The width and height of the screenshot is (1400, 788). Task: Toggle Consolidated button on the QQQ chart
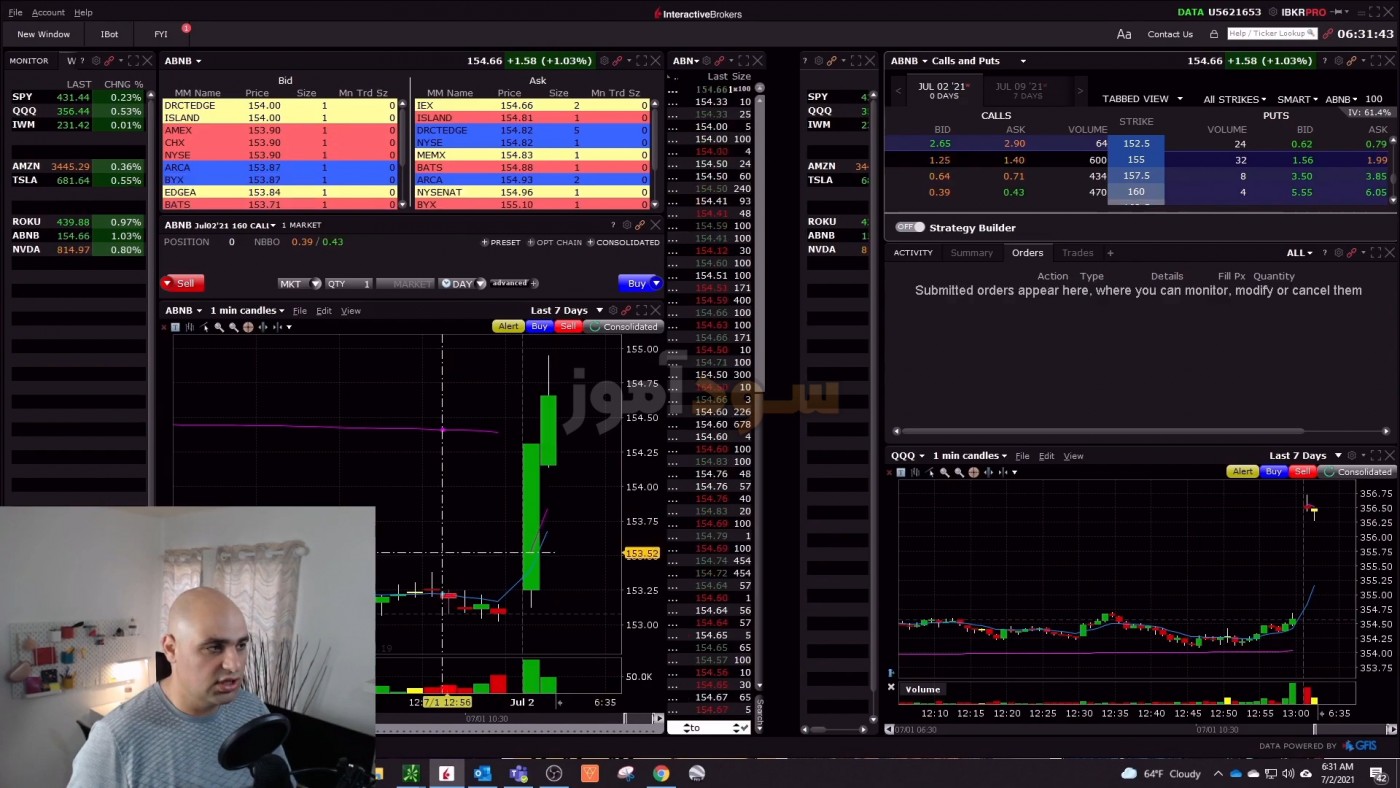click(x=1357, y=472)
